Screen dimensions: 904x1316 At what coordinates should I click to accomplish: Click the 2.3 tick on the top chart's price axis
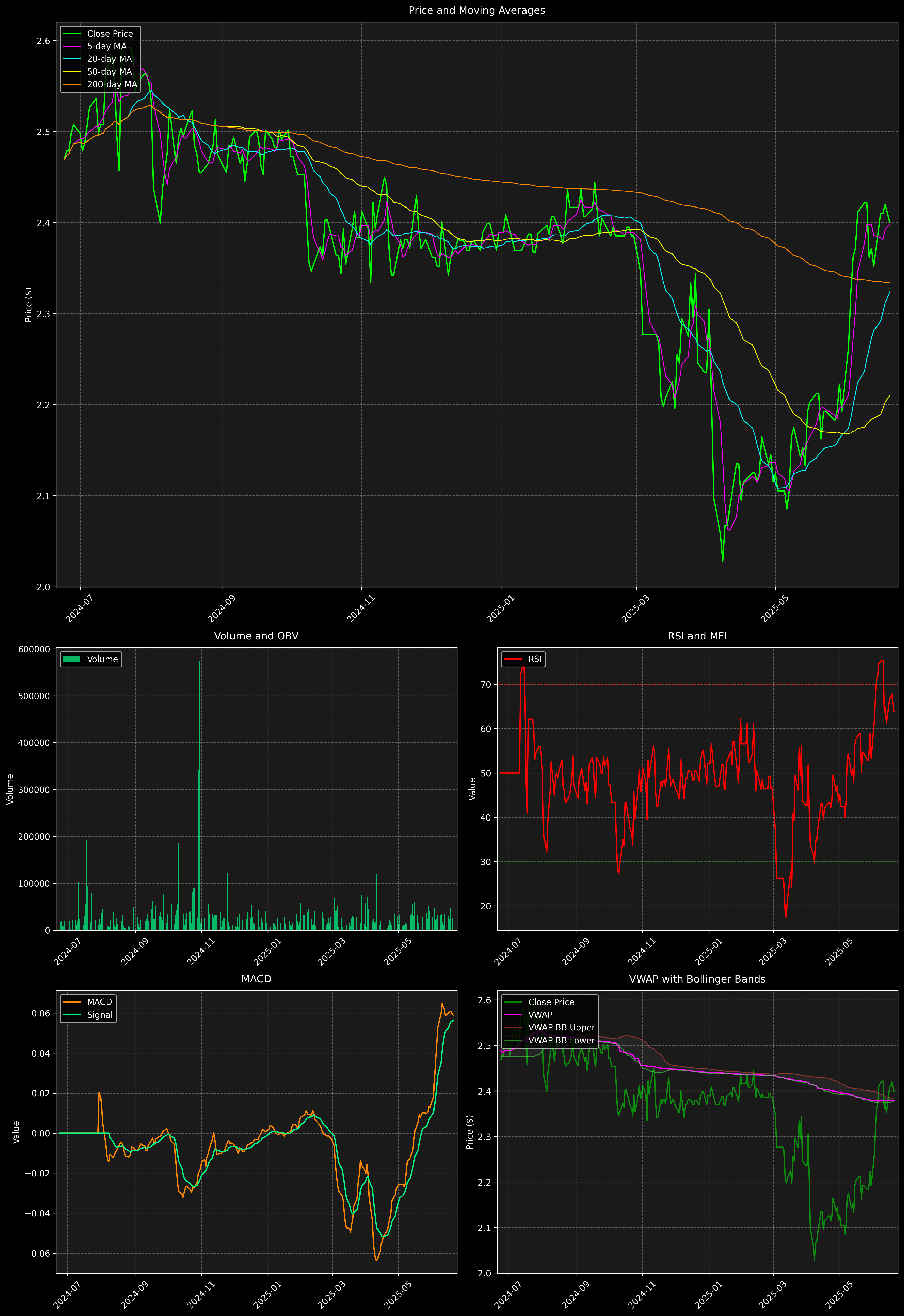coord(44,314)
